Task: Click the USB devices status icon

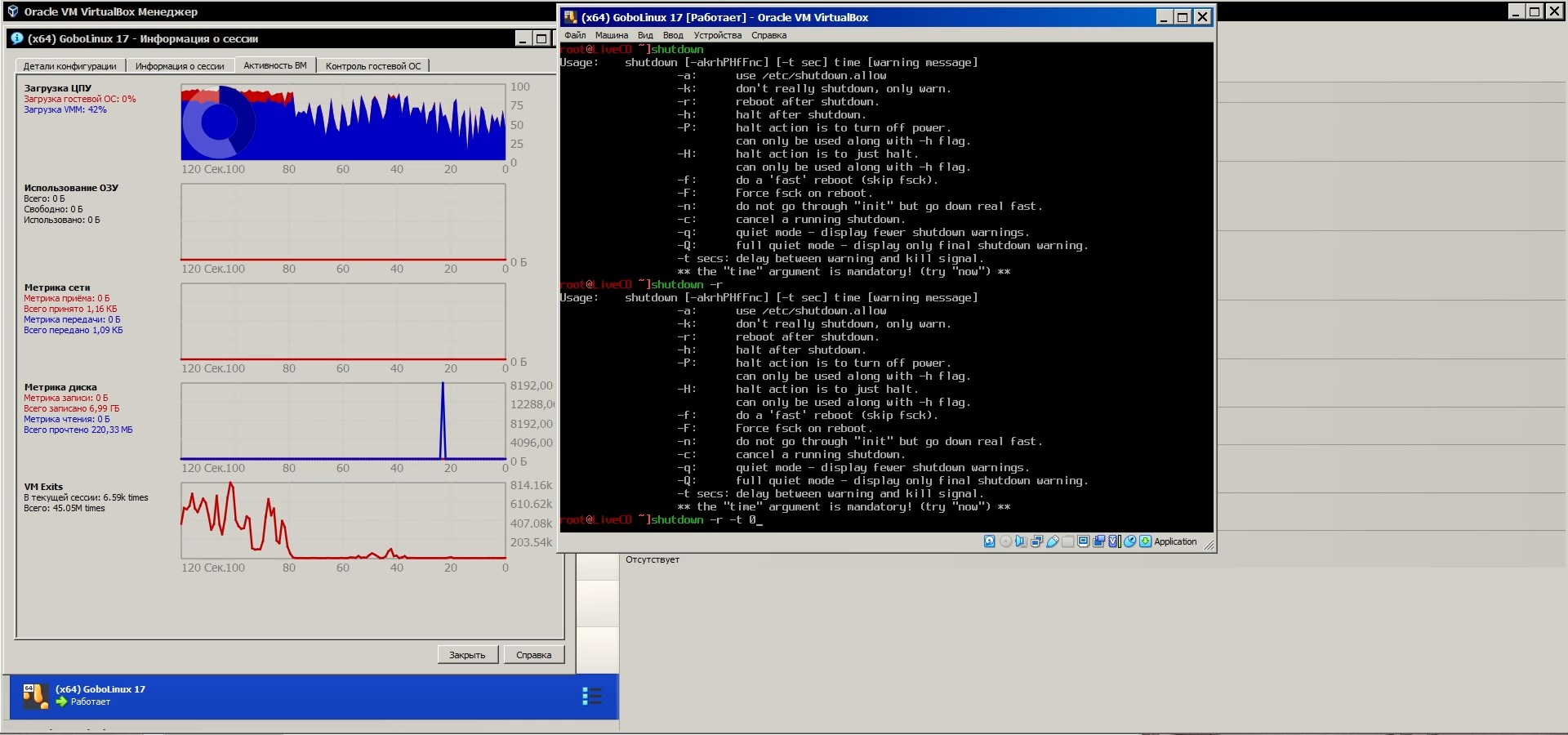Action: click(x=1053, y=541)
